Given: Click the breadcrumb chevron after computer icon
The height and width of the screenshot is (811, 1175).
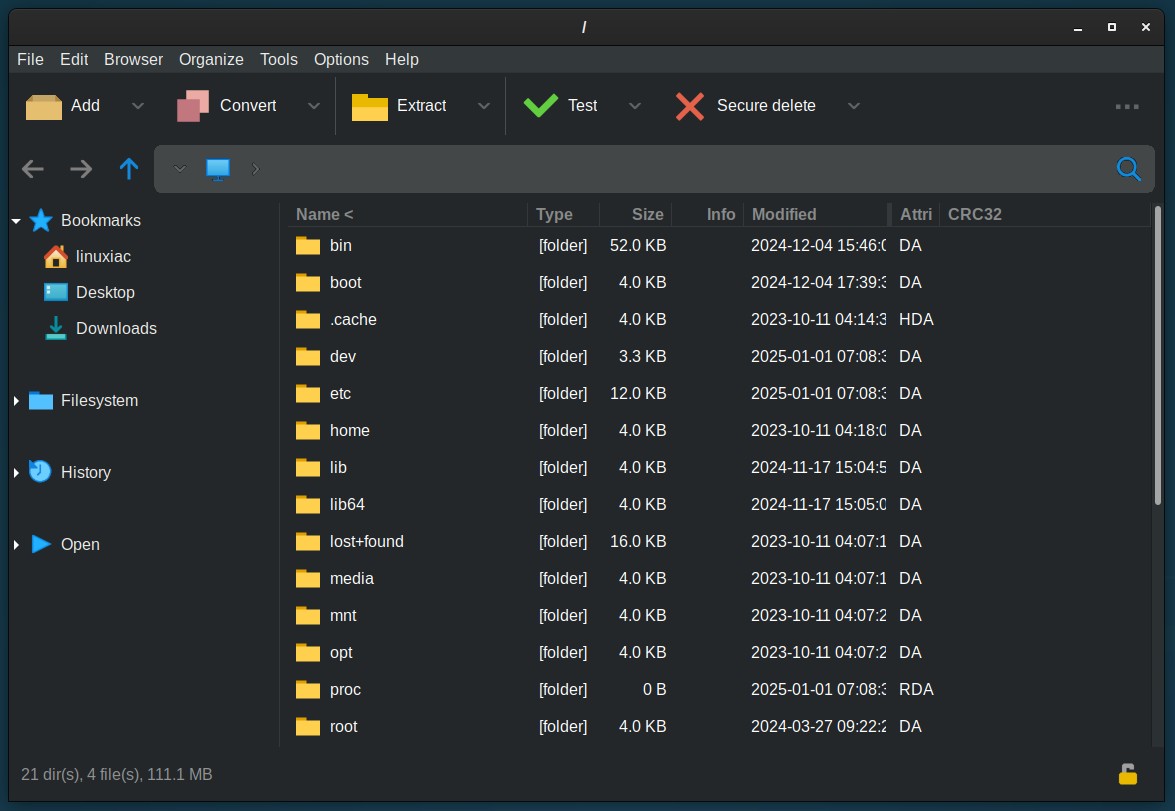Looking at the screenshot, I should [x=256, y=169].
